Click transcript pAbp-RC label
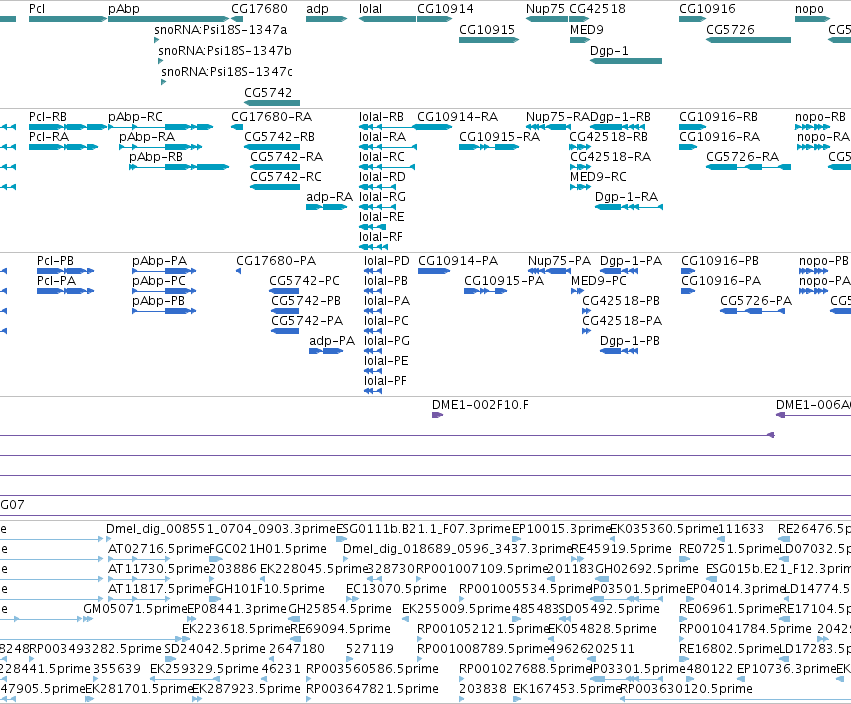 tap(135, 117)
